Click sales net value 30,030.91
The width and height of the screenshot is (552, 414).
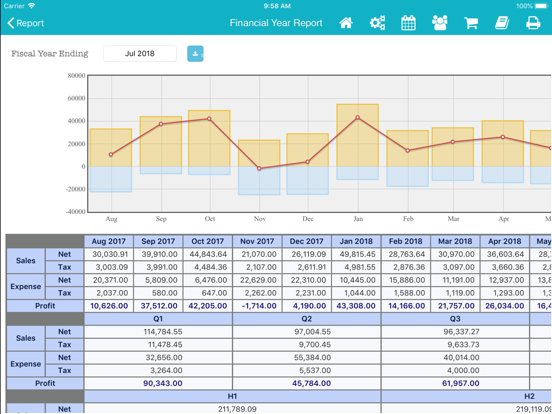[110, 254]
